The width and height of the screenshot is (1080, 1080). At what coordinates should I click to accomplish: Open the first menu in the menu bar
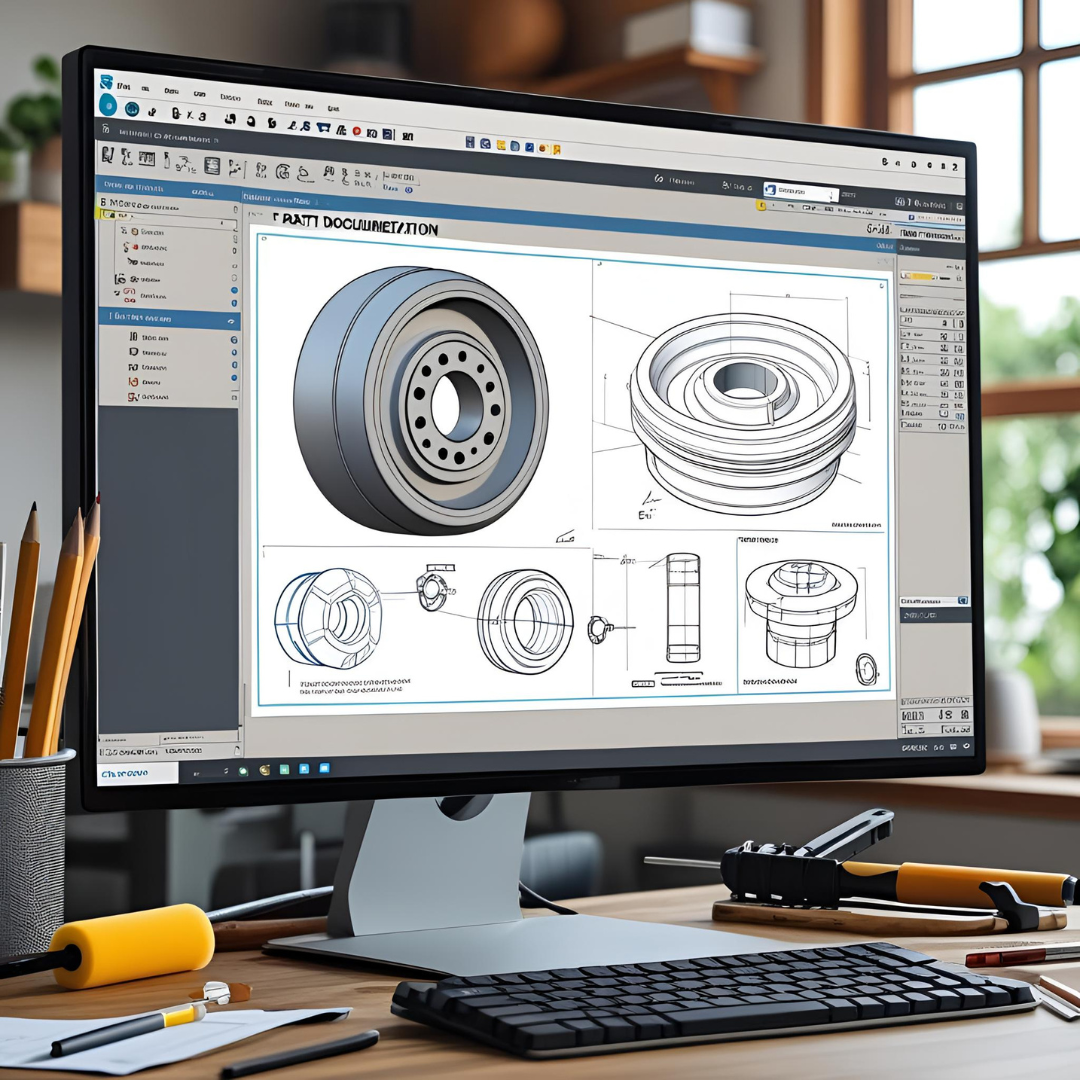[125, 86]
